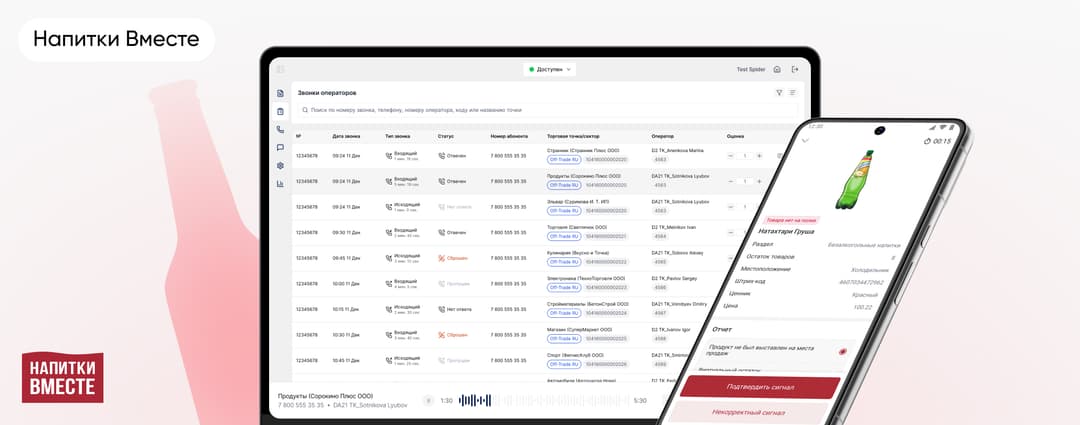
Task: Click Off-Trade RU tag in Магазин row
Action: (563, 338)
